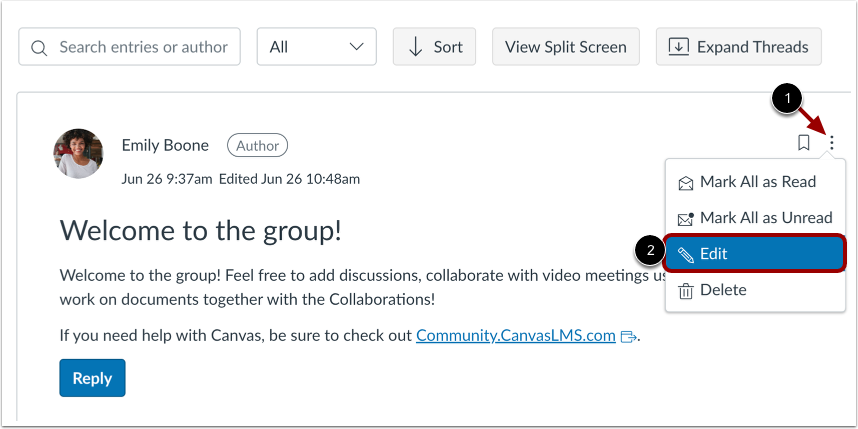The height and width of the screenshot is (429, 858).
Task: Click the search magnifier icon
Action: 40,48
